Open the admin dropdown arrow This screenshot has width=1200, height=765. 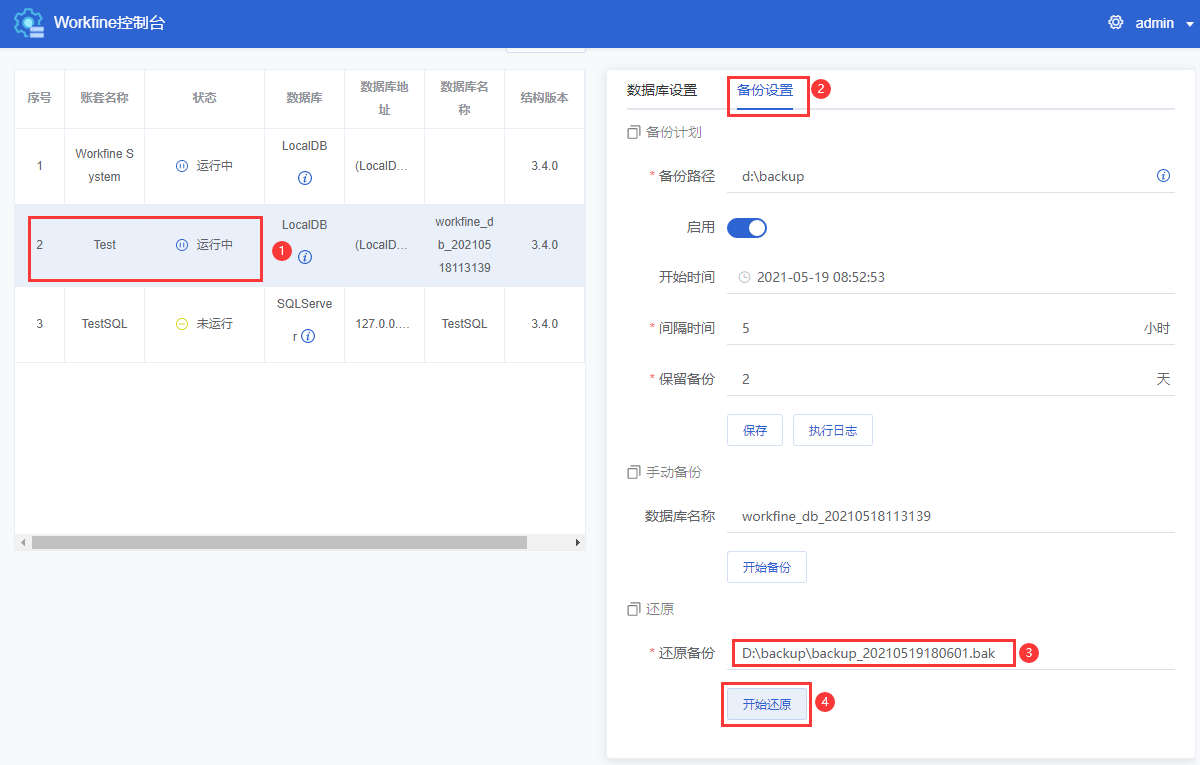coord(1189,24)
